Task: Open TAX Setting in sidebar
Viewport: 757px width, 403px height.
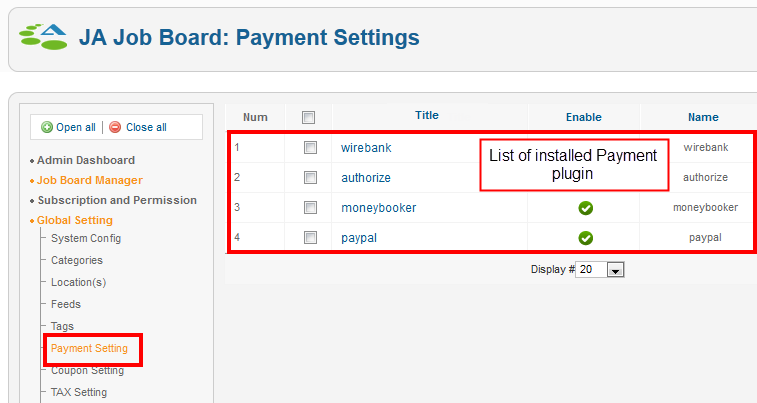Action: coord(79,392)
